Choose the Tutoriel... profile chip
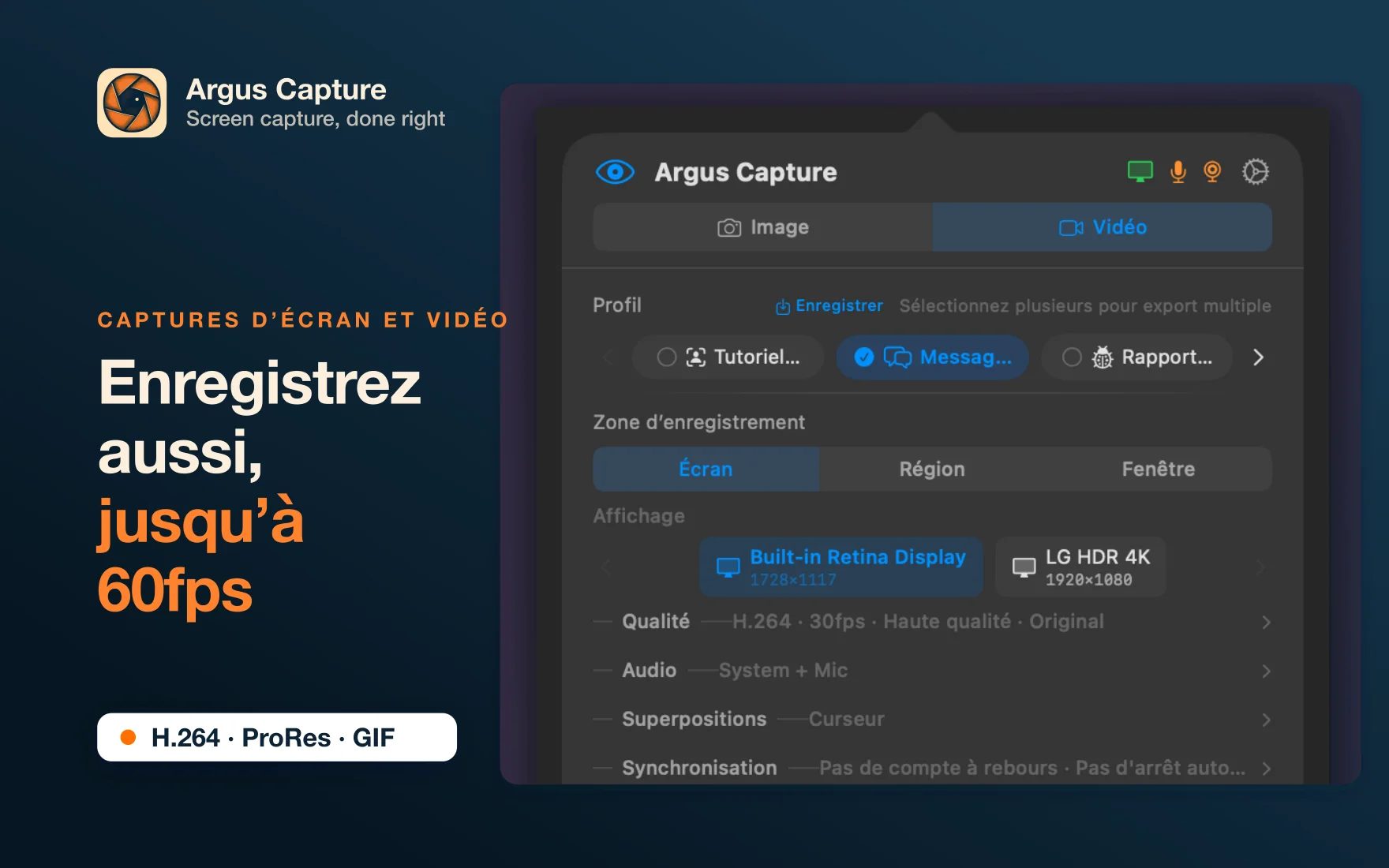The image size is (1389, 868). [x=728, y=357]
